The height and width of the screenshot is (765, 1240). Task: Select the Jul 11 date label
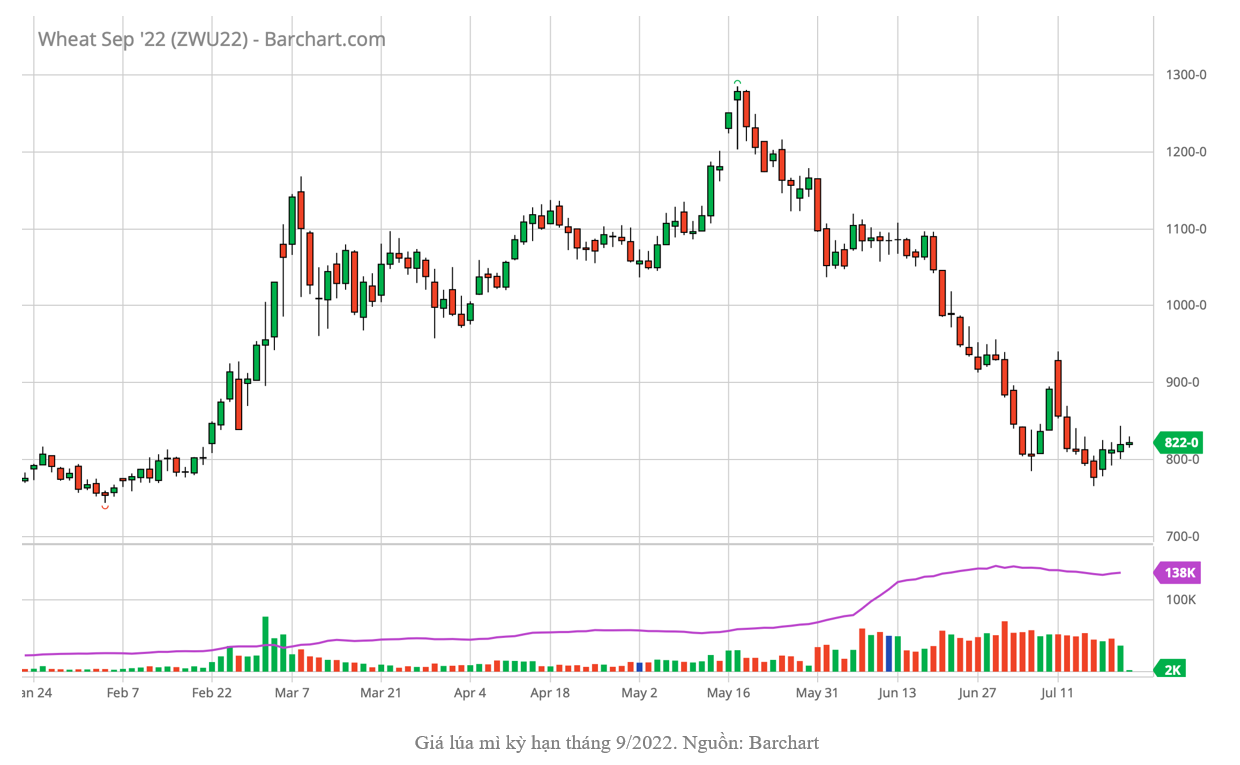[1058, 692]
